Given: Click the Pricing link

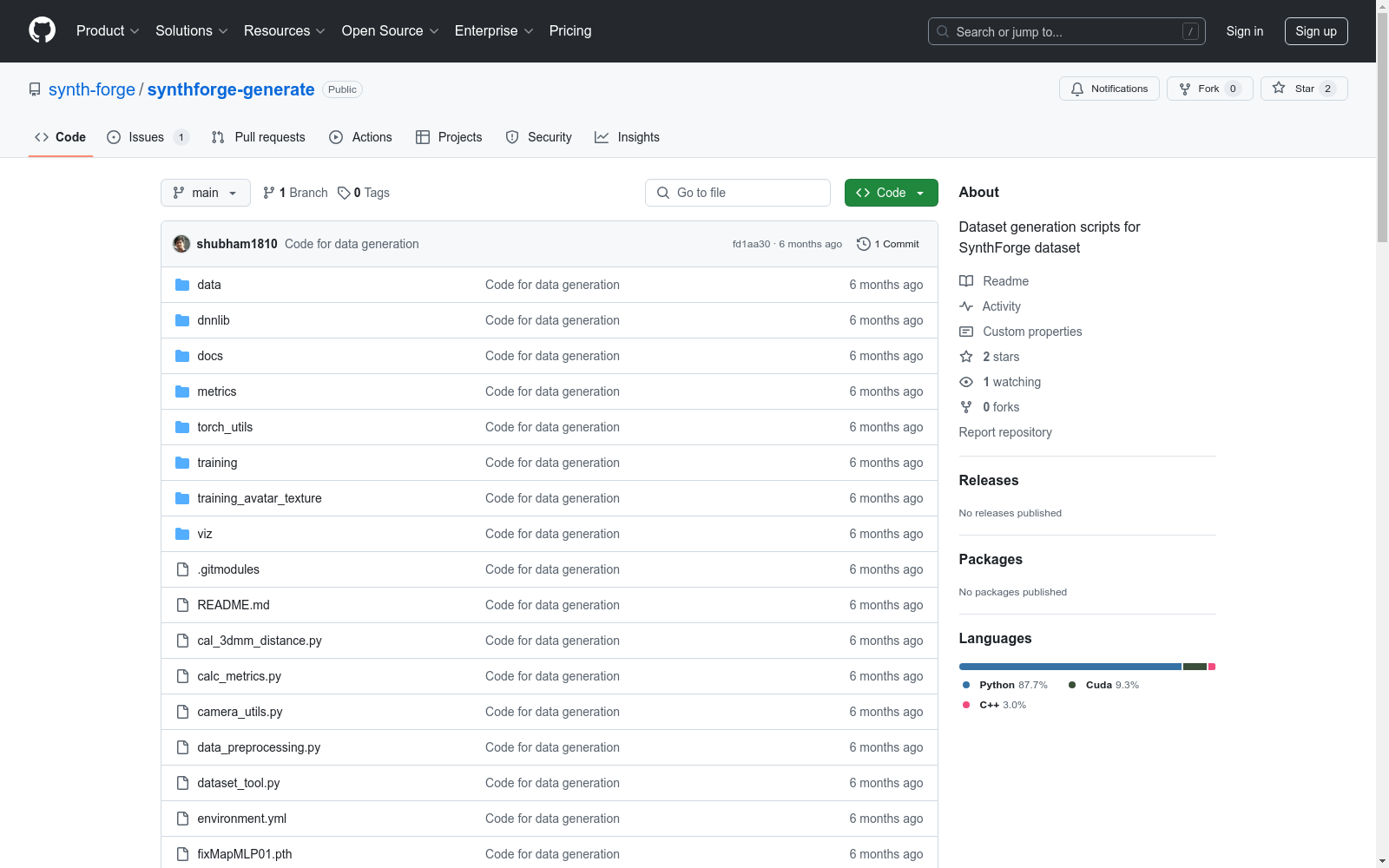Looking at the screenshot, I should point(570,30).
